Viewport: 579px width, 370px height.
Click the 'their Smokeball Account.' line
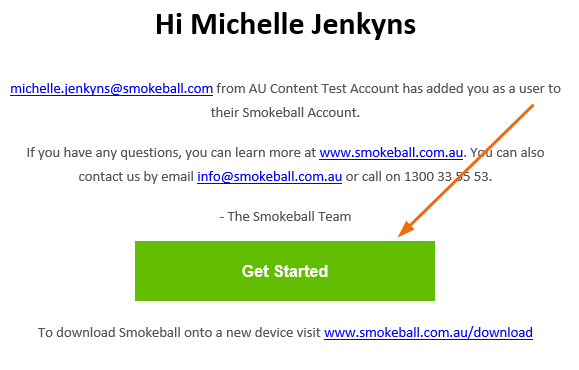(285, 112)
